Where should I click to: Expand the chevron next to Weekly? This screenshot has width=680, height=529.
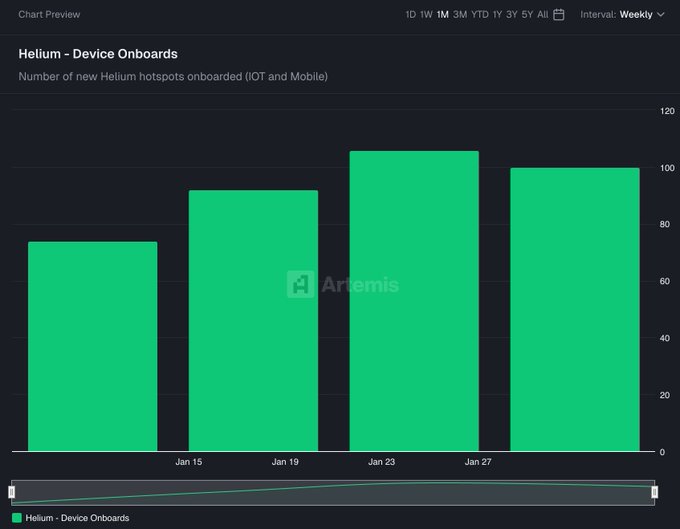(x=661, y=15)
